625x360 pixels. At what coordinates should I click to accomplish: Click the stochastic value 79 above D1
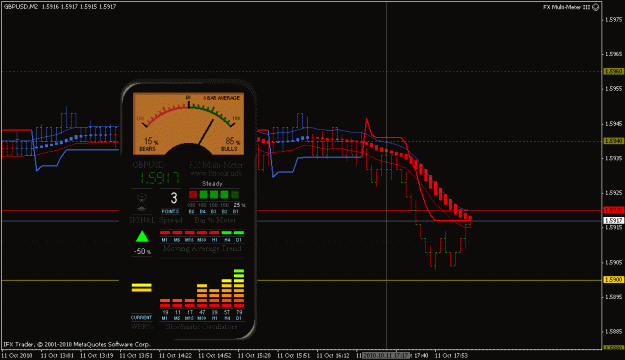click(x=239, y=313)
